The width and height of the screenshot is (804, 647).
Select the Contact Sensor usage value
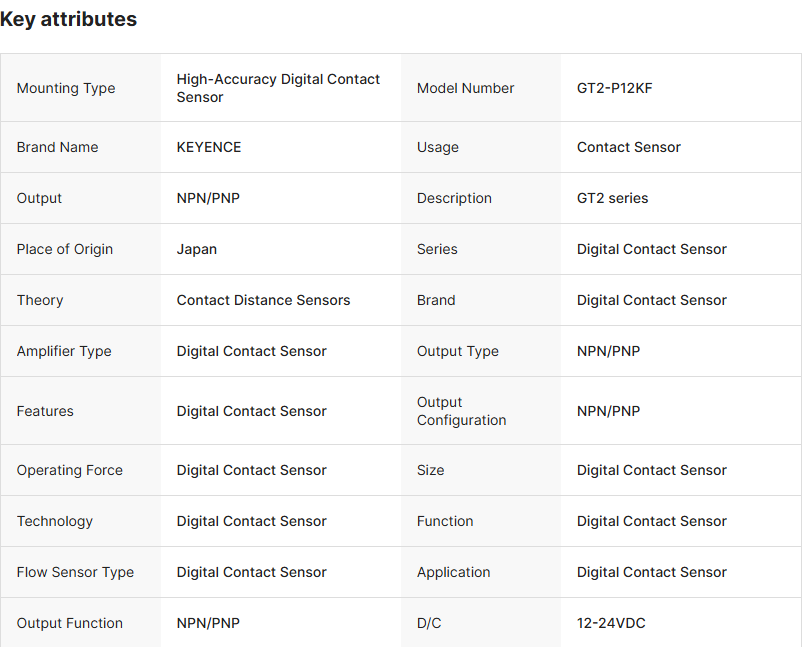[x=628, y=147]
